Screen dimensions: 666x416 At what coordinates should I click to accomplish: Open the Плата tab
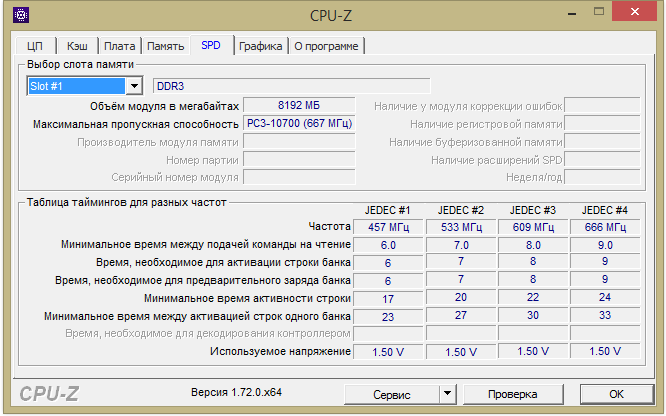[x=120, y=46]
